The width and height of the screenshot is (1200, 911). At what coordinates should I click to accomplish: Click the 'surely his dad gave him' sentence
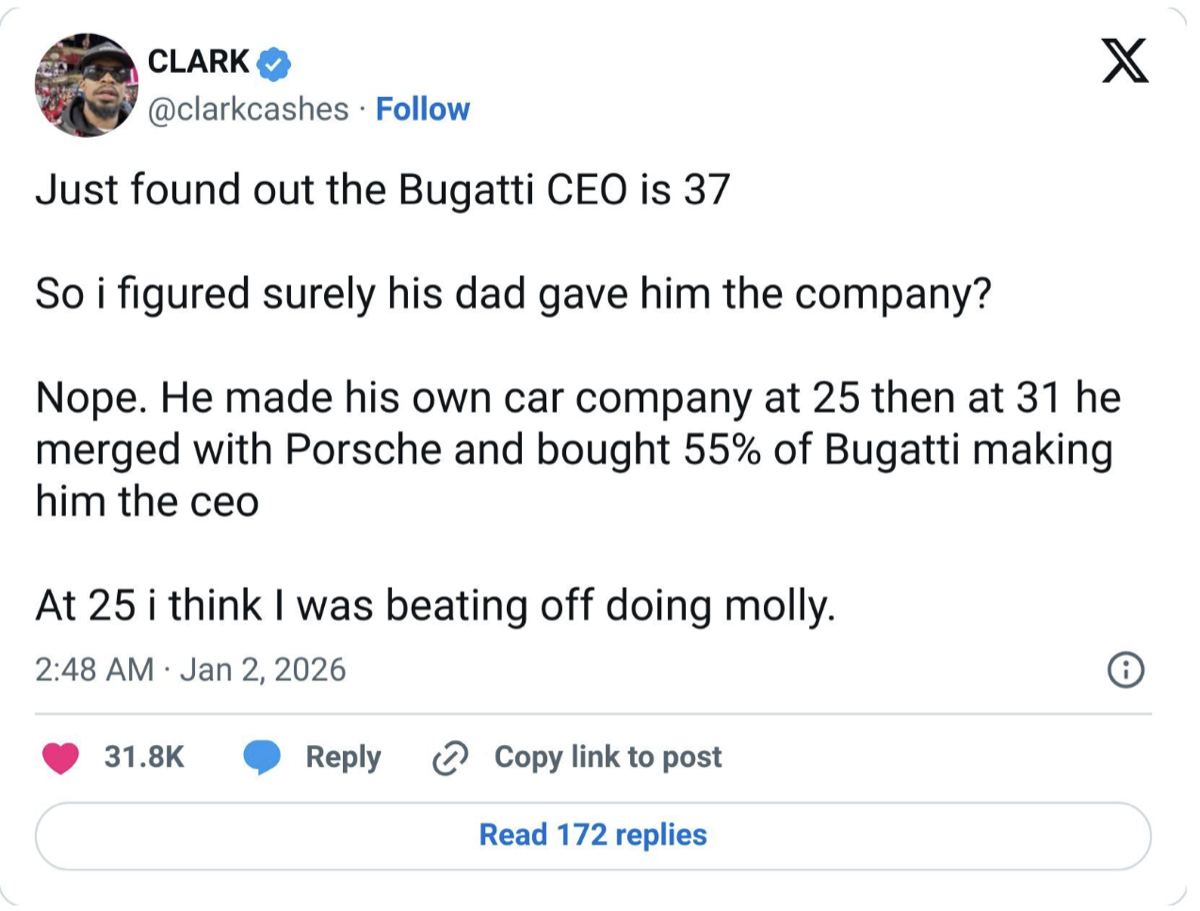tap(511, 294)
